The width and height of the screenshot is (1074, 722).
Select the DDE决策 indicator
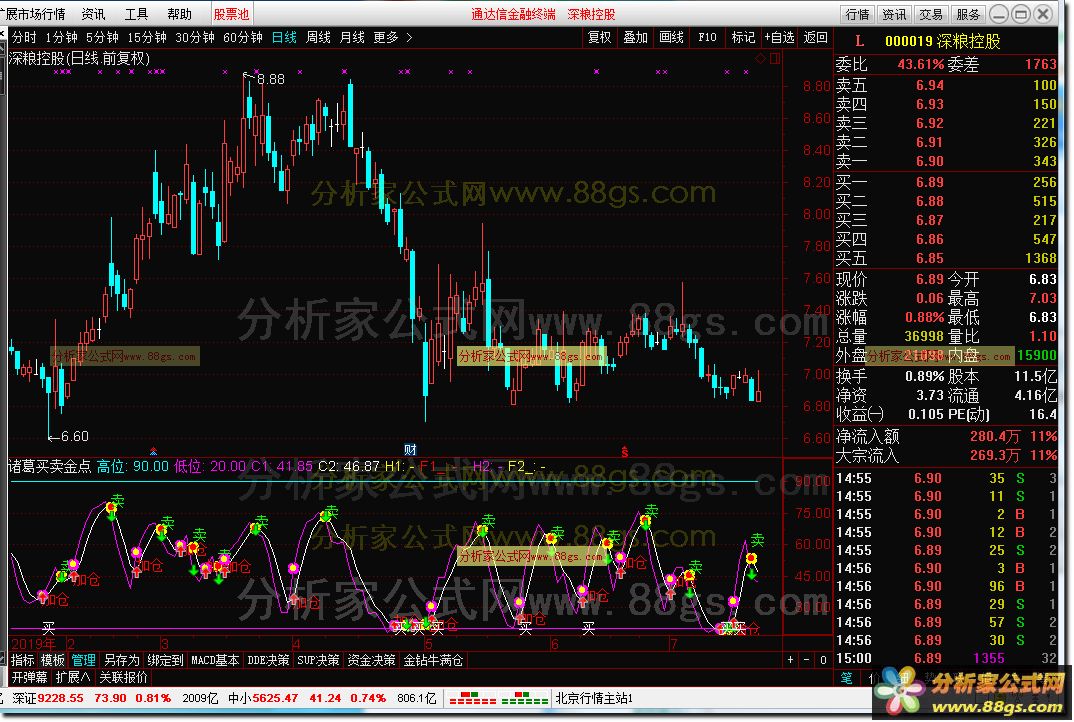[x=268, y=660]
